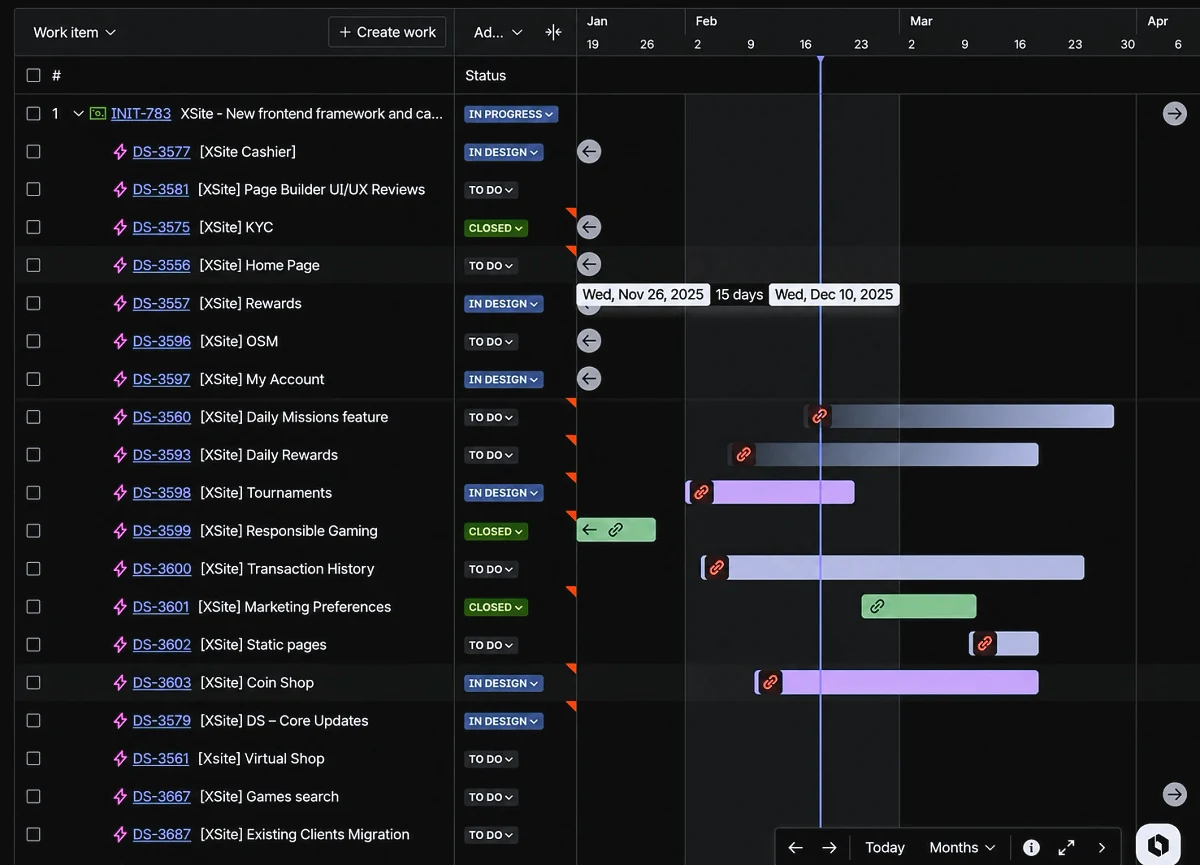
Task: Open the Ad... fields dropdown
Action: coord(498,32)
